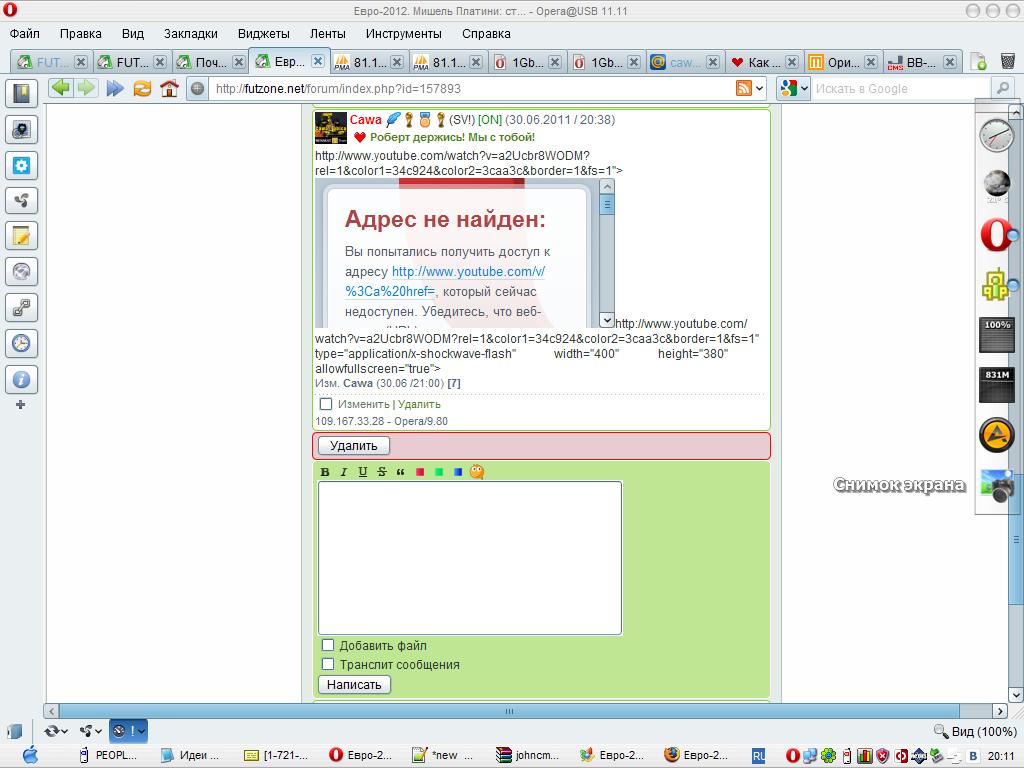
Task: Apply bold formatting in message editor
Action: [325, 472]
